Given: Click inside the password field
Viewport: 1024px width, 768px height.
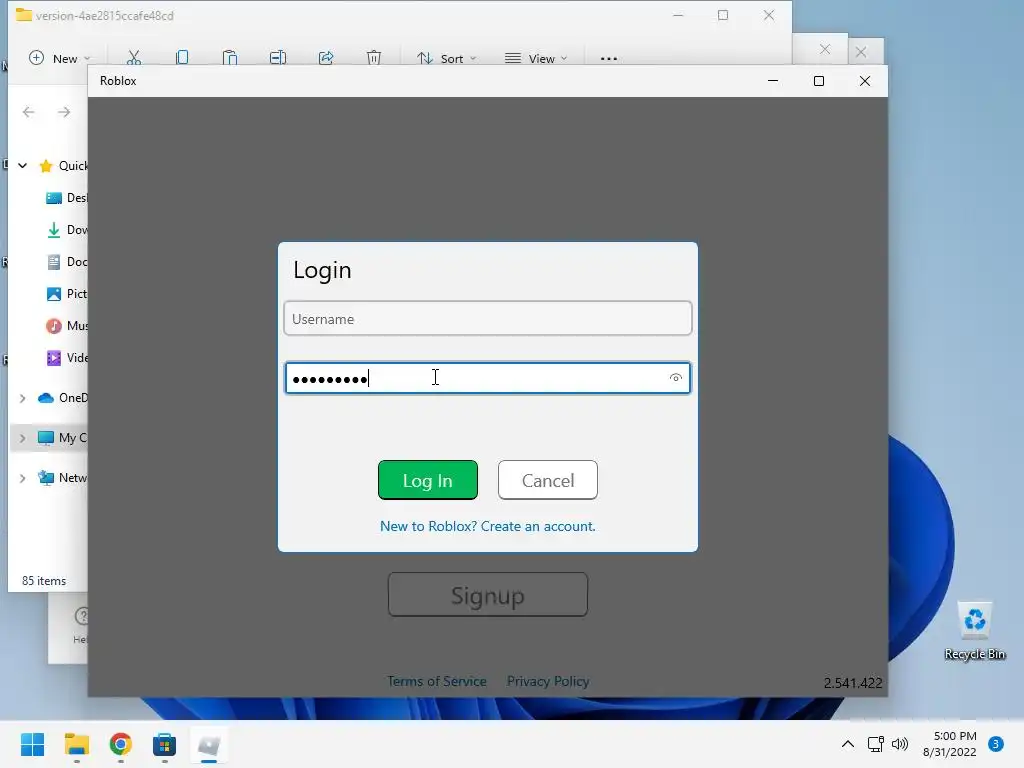Looking at the screenshot, I should [488, 378].
